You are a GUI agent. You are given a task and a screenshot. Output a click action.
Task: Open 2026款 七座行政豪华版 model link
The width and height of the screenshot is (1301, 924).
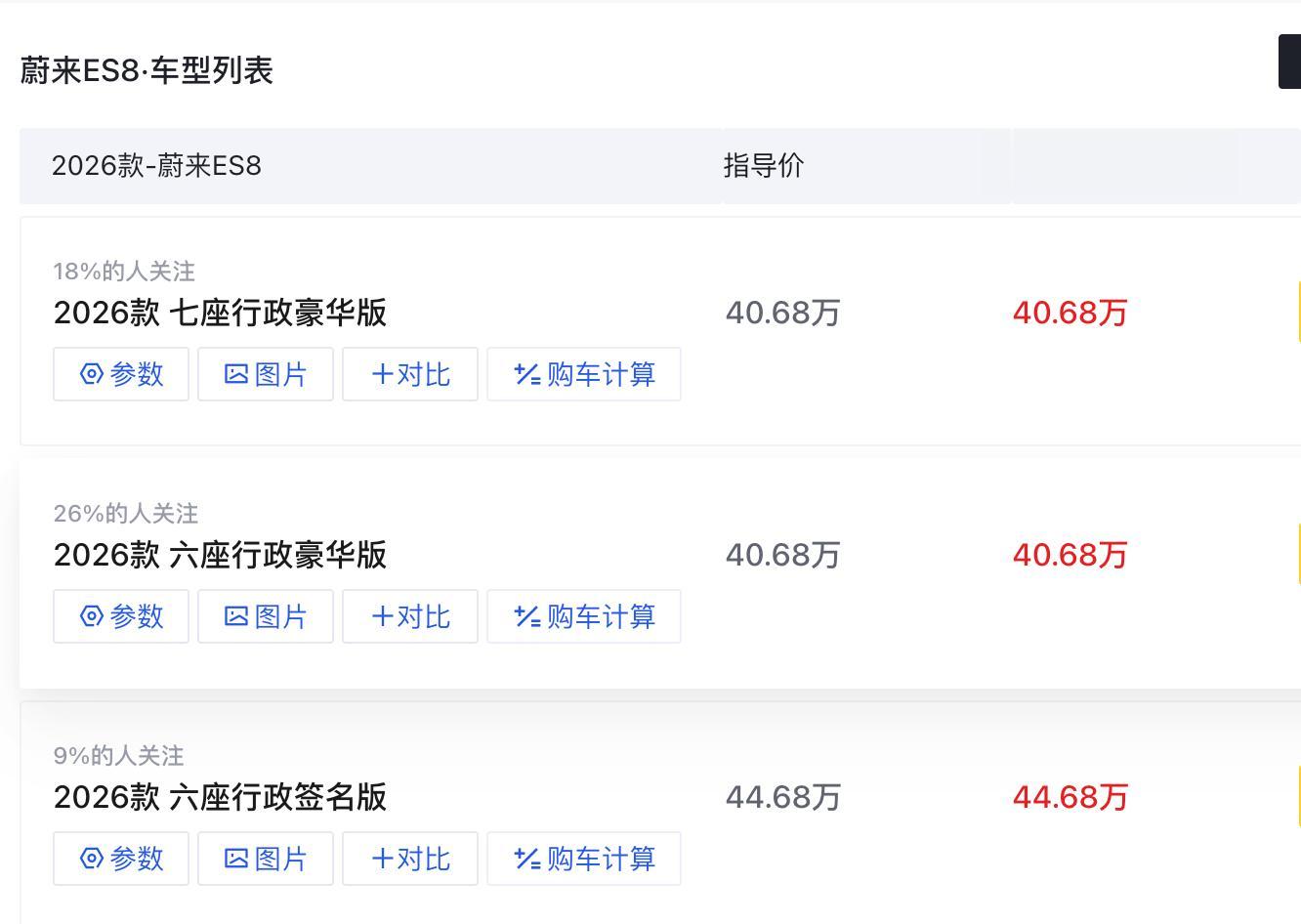(220, 313)
